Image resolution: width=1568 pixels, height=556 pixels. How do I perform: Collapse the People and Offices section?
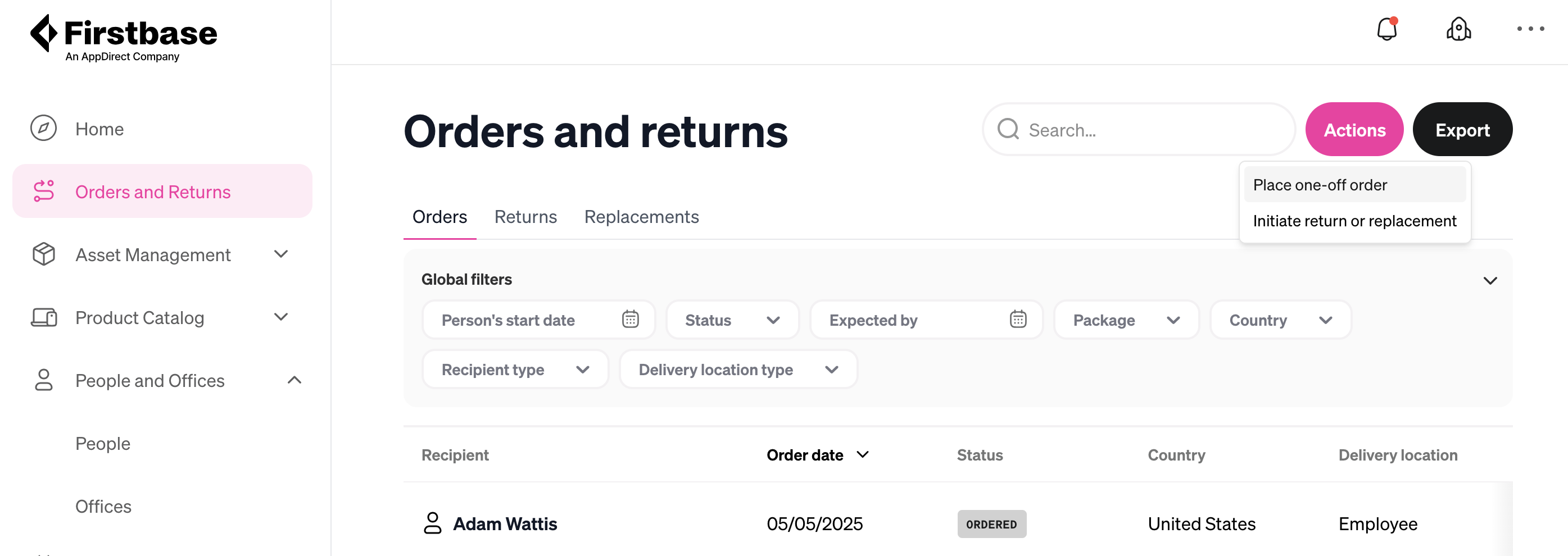[294, 380]
